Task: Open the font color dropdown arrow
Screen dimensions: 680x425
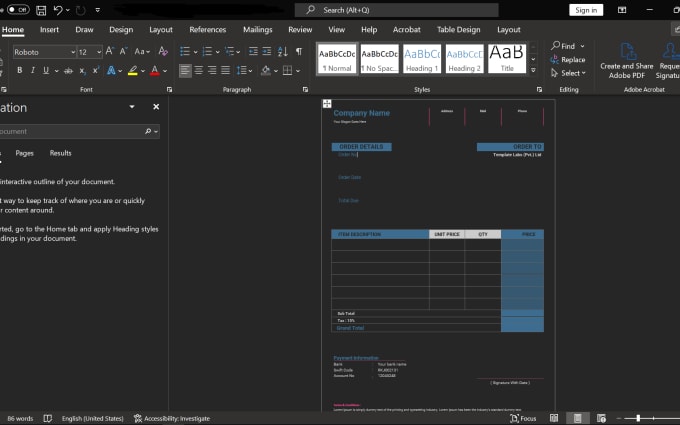Action: tap(165, 71)
